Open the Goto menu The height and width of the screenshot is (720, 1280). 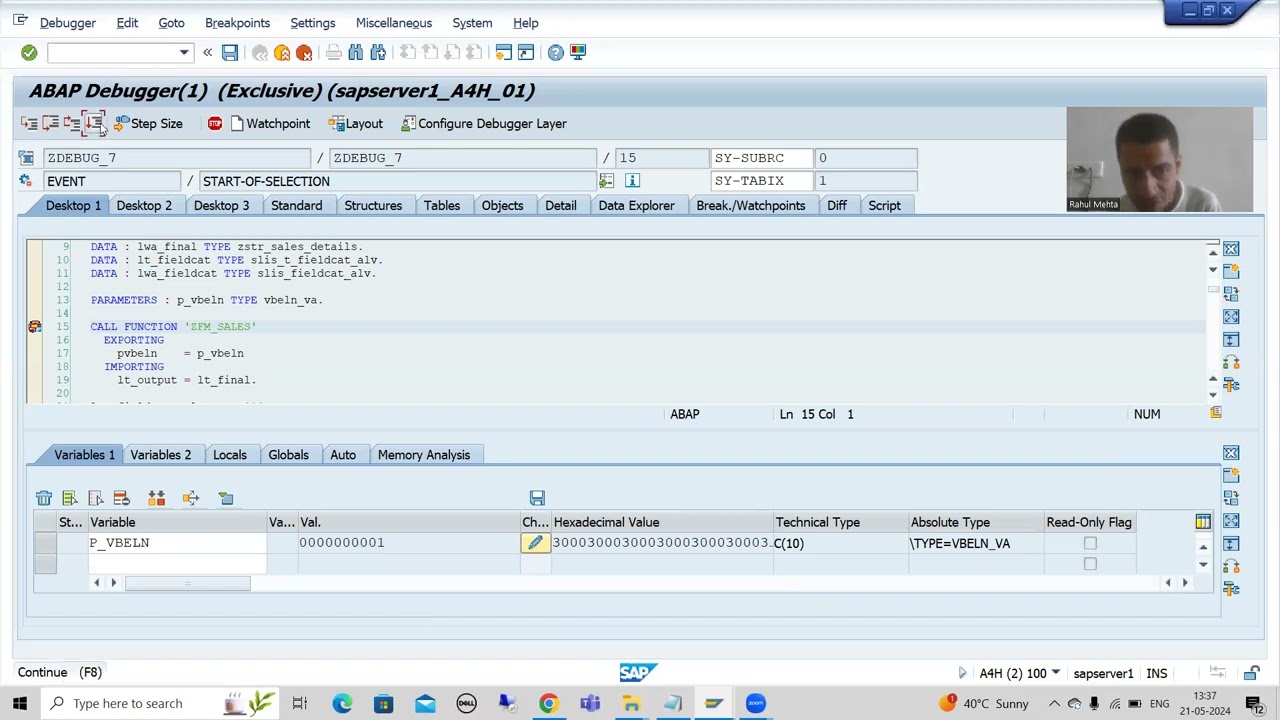[171, 23]
